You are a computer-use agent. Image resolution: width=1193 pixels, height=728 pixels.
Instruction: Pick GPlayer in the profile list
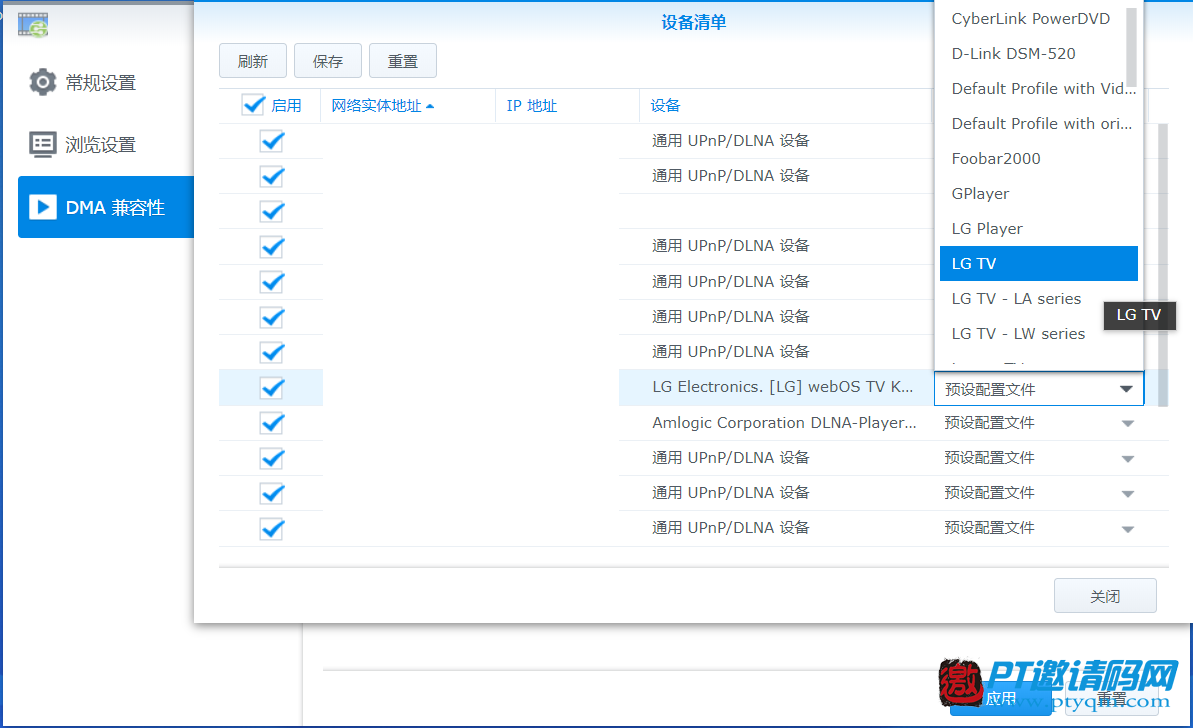point(1039,194)
